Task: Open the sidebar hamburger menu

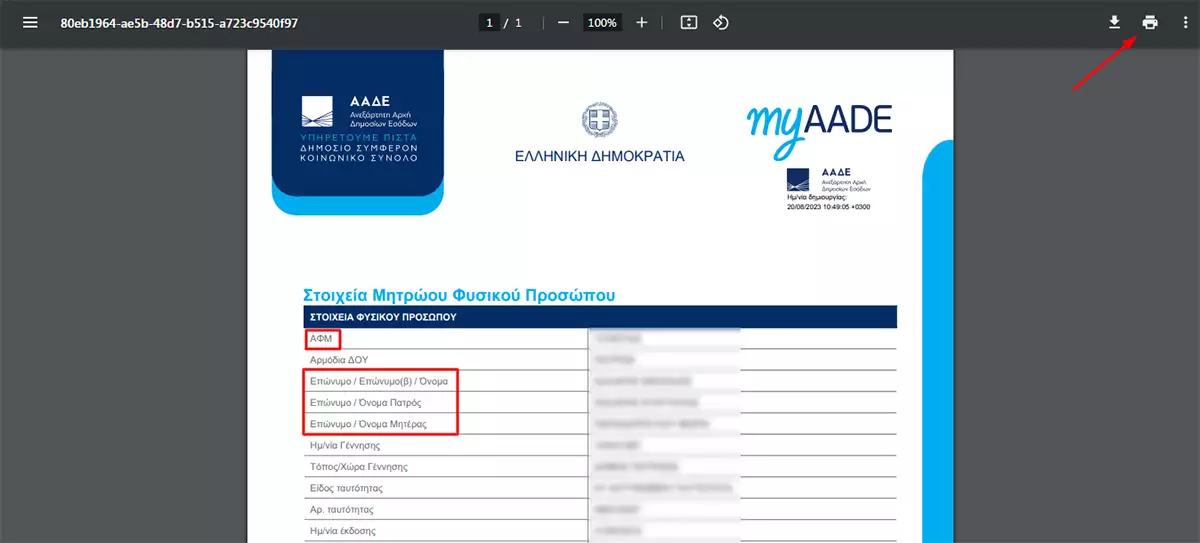Action: tap(31, 23)
